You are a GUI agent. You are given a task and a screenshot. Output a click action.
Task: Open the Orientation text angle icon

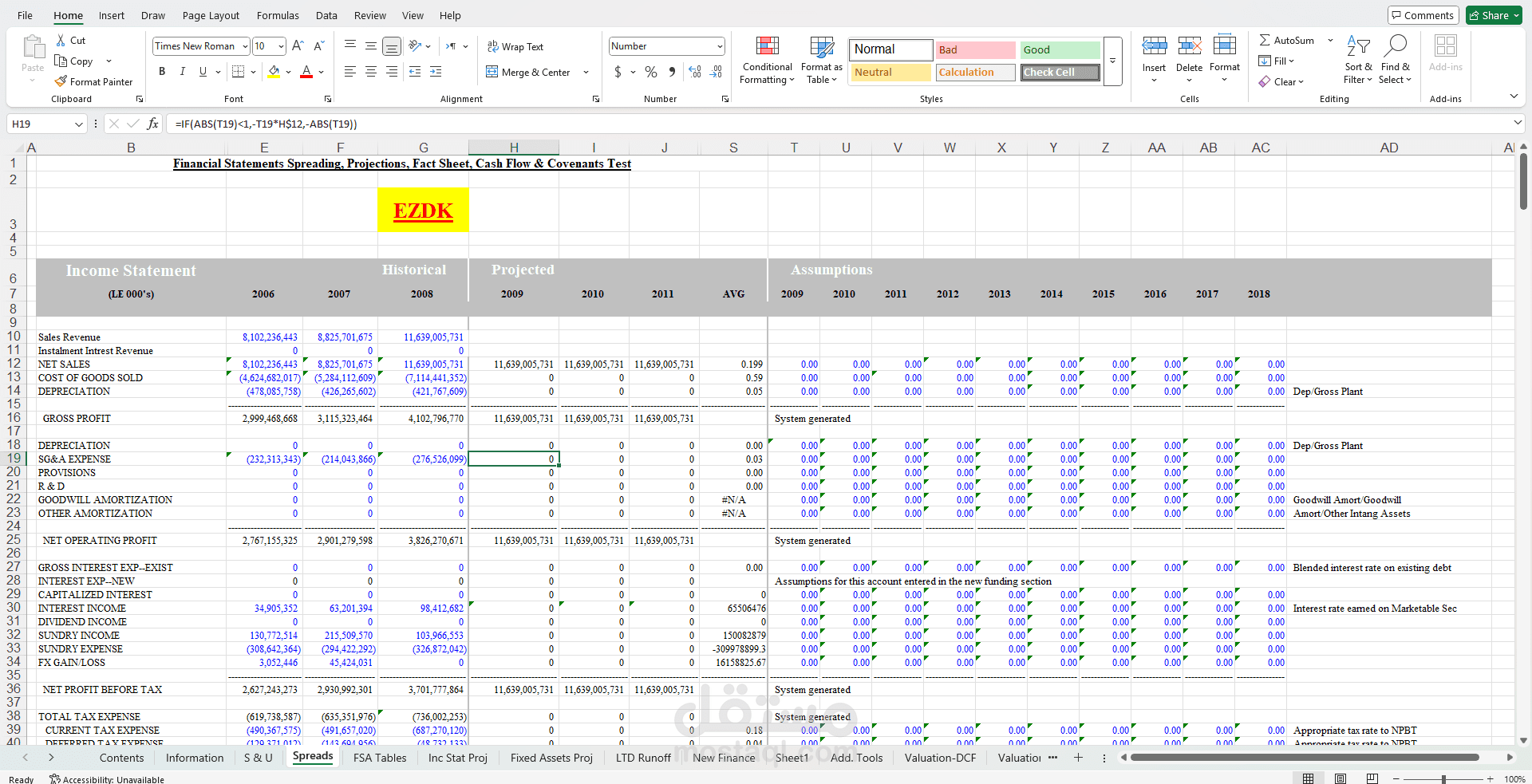415,46
